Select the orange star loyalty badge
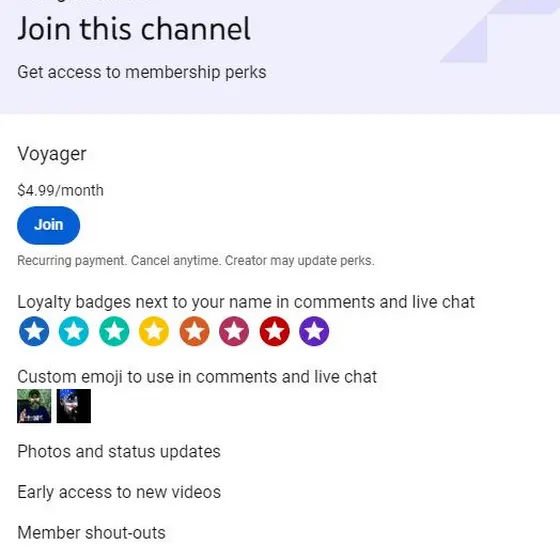Screen dimensions: 560x560 pos(194,331)
